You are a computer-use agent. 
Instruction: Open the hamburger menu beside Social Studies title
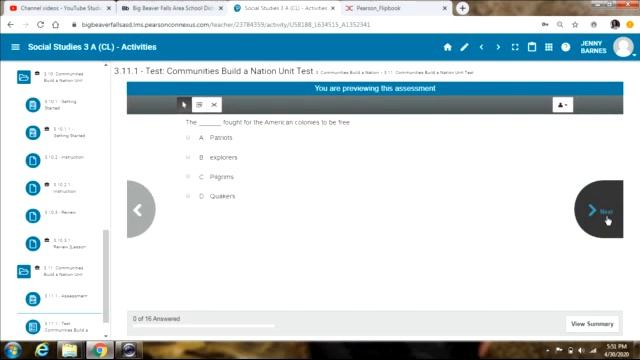click(x=16, y=47)
